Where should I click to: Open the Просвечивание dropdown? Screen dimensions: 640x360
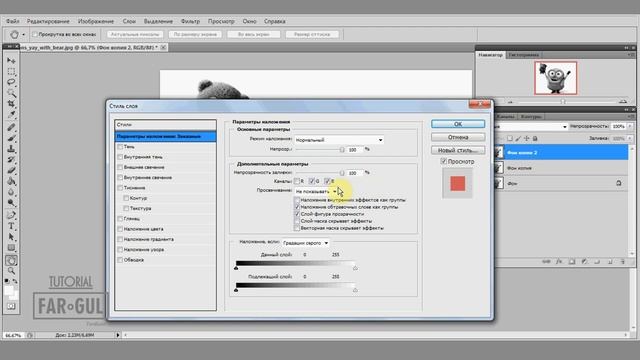pyautogui.click(x=316, y=191)
